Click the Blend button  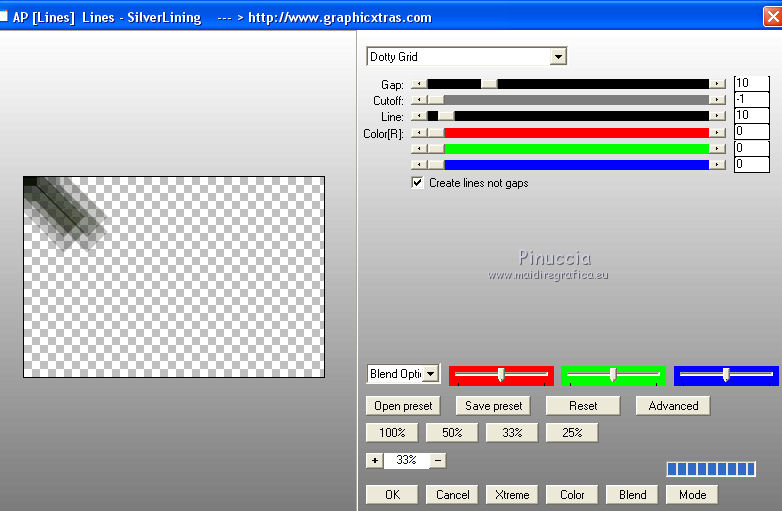[x=632, y=495]
